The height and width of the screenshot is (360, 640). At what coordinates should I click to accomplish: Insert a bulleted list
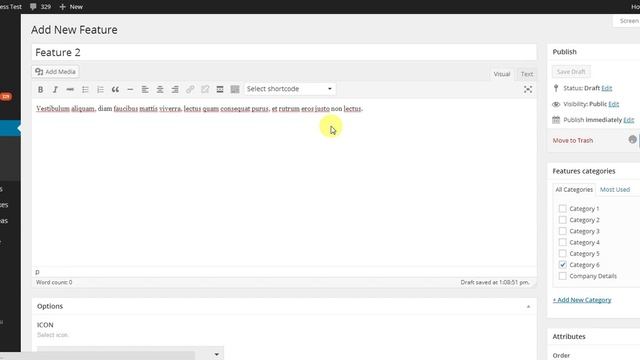(x=85, y=89)
